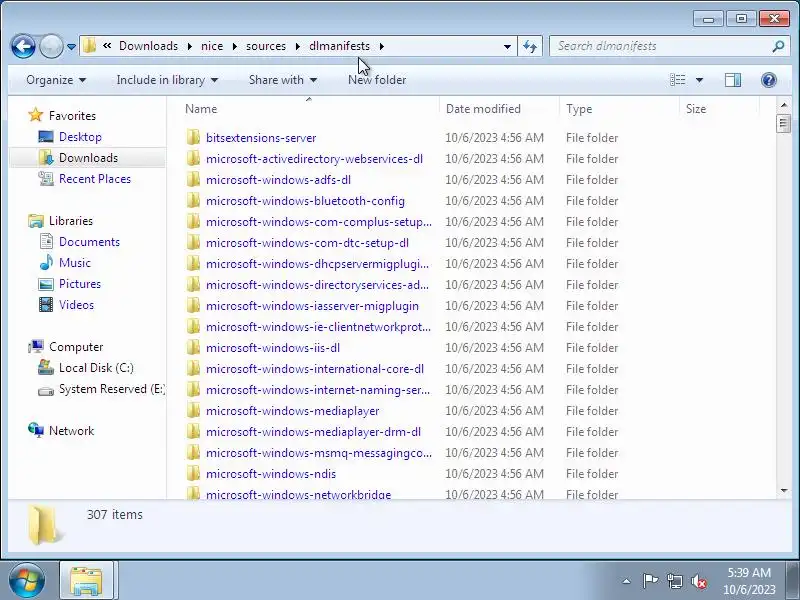
Task: Show hidden tray icons arrow
Action: [x=626, y=581]
